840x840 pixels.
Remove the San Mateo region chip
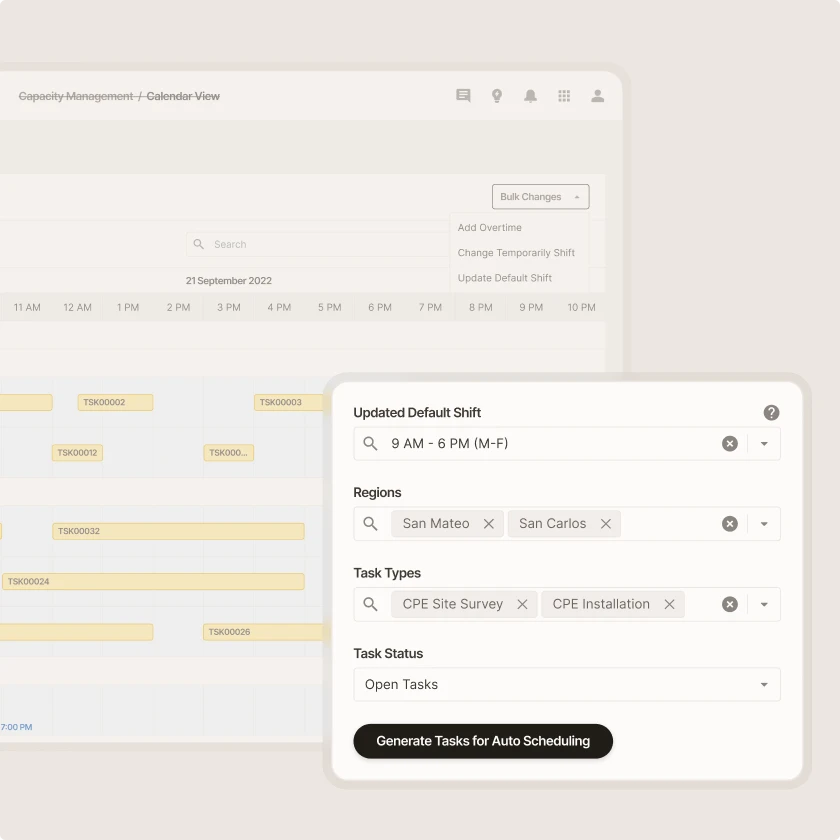point(489,523)
